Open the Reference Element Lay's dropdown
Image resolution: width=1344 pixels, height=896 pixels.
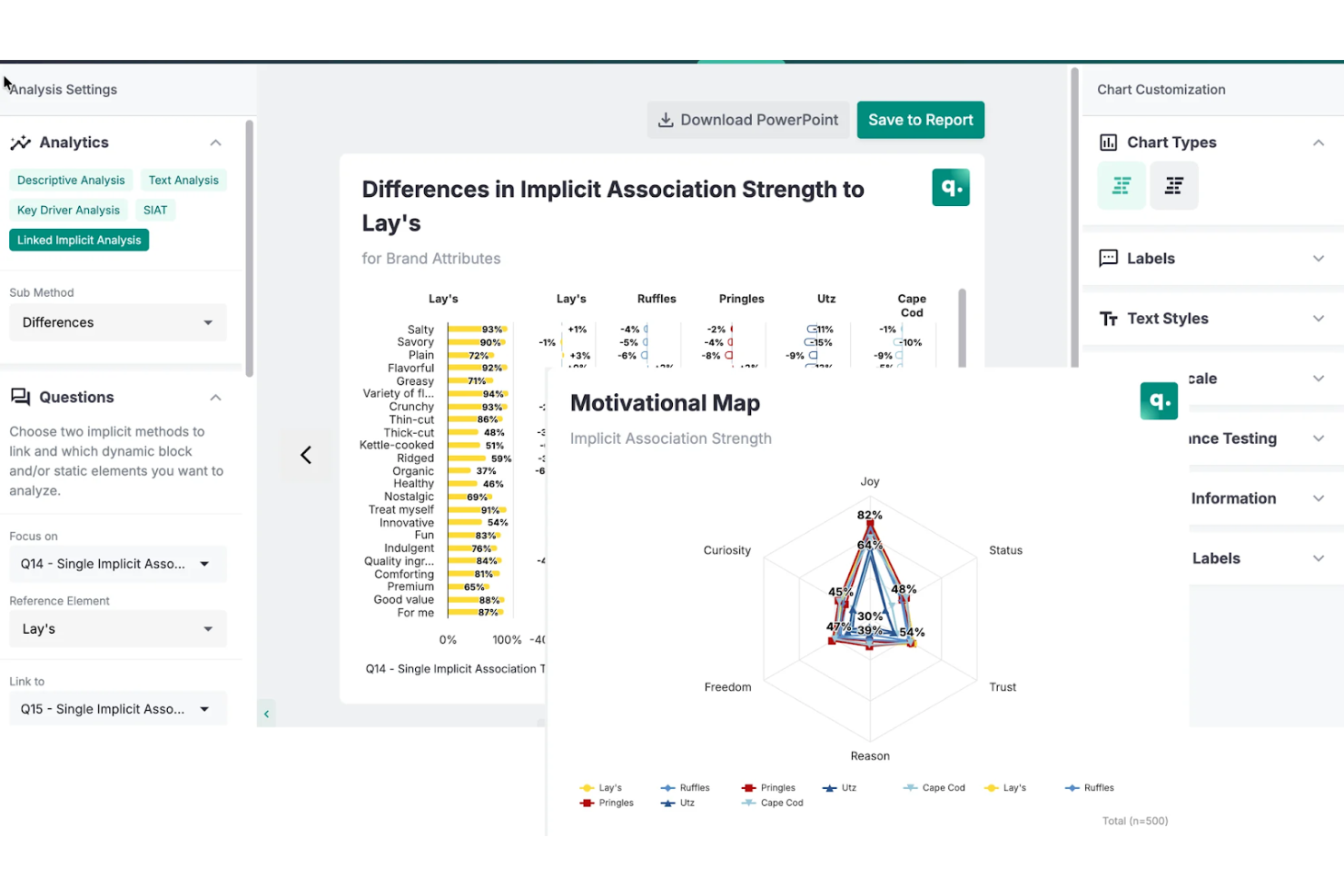pos(118,628)
